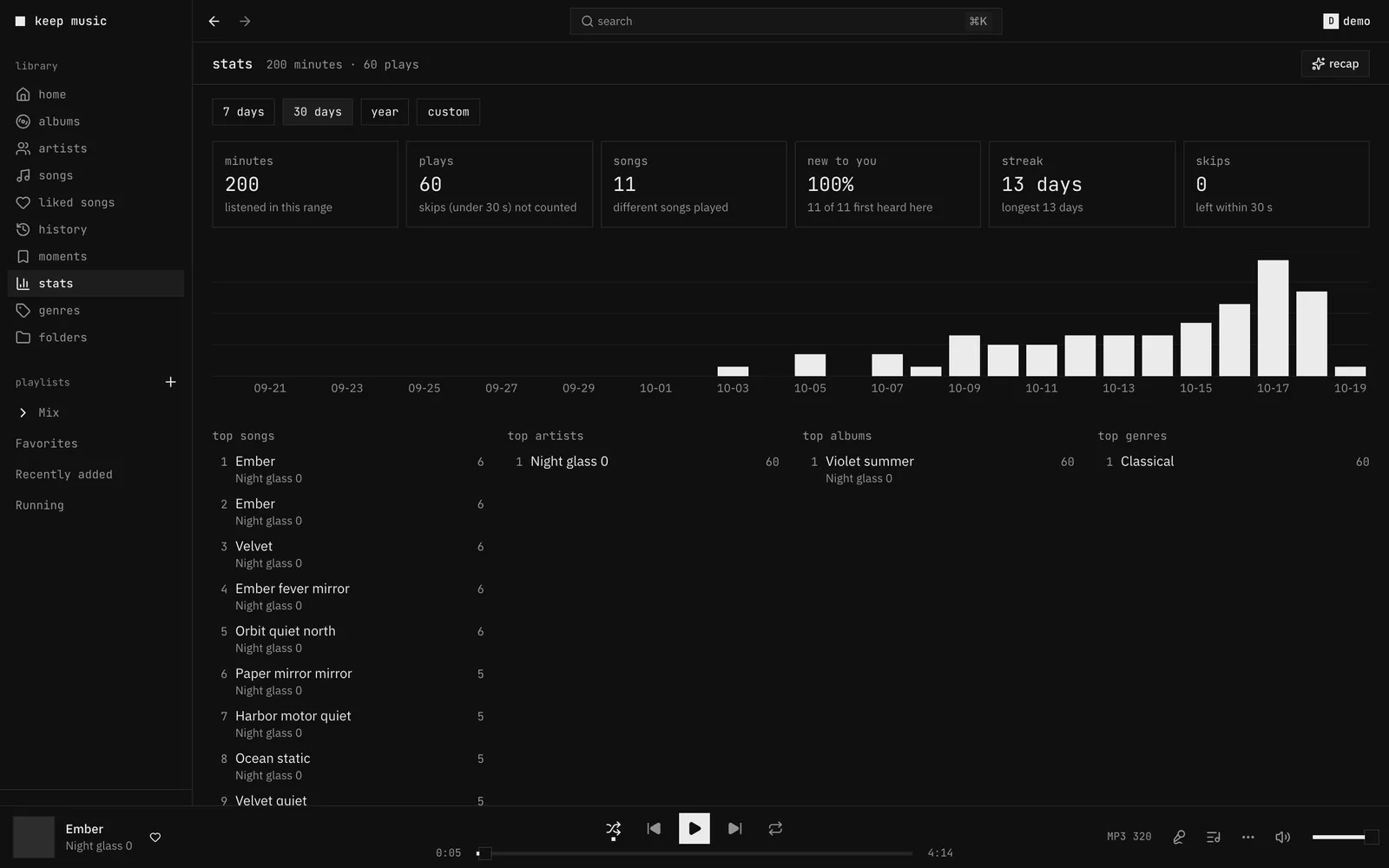Open listening history in the sidebar
This screenshot has height=868, width=1389.
(x=95, y=229)
